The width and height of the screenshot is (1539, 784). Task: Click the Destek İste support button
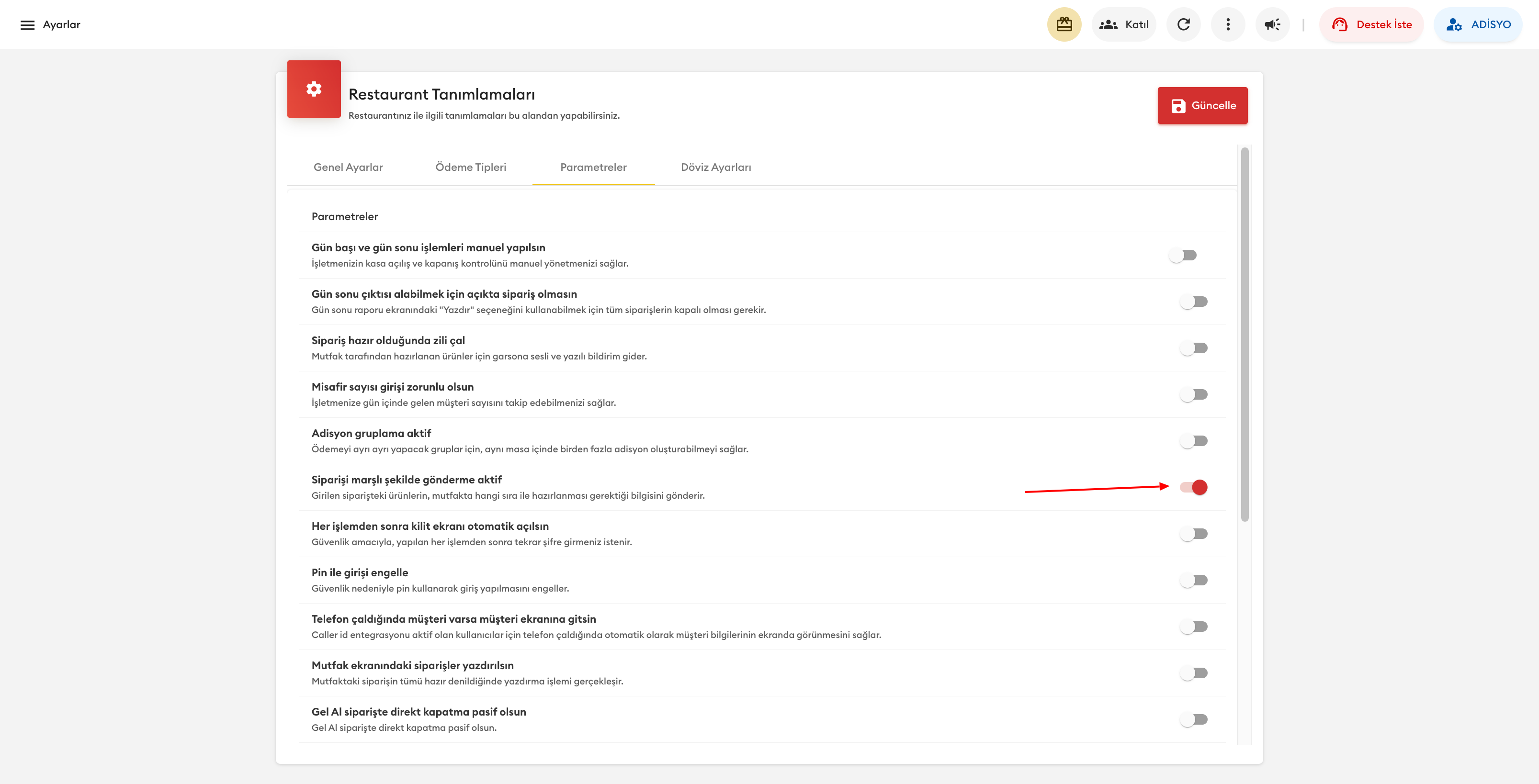(x=1372, y=24)
